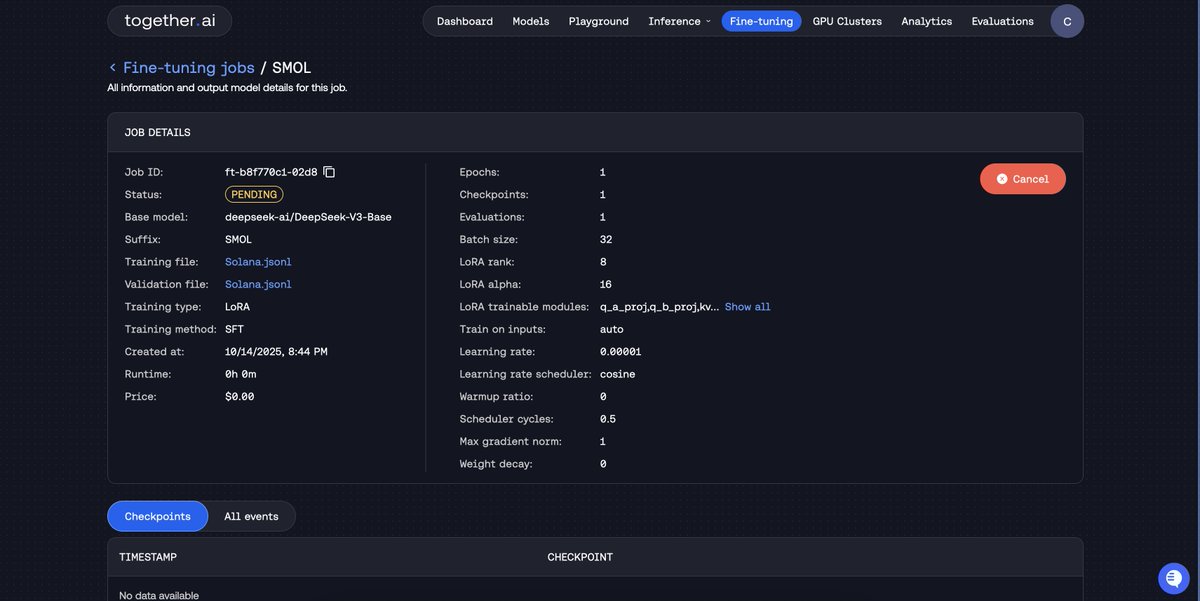Open the Training file Solana.jsonl link
The width and height of the screenshot is (1200, 601).
coord(258,262)
